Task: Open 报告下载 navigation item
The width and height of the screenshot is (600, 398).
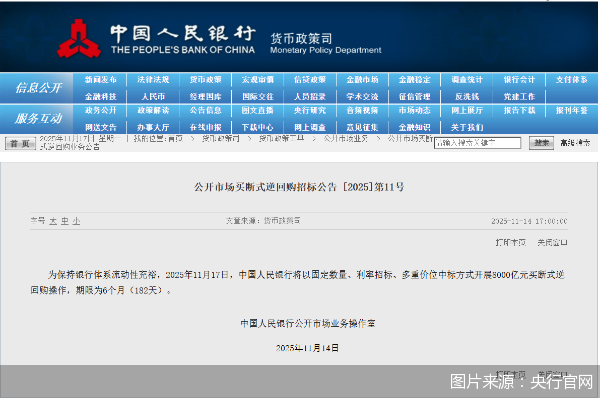Action: tap(519, 110)
